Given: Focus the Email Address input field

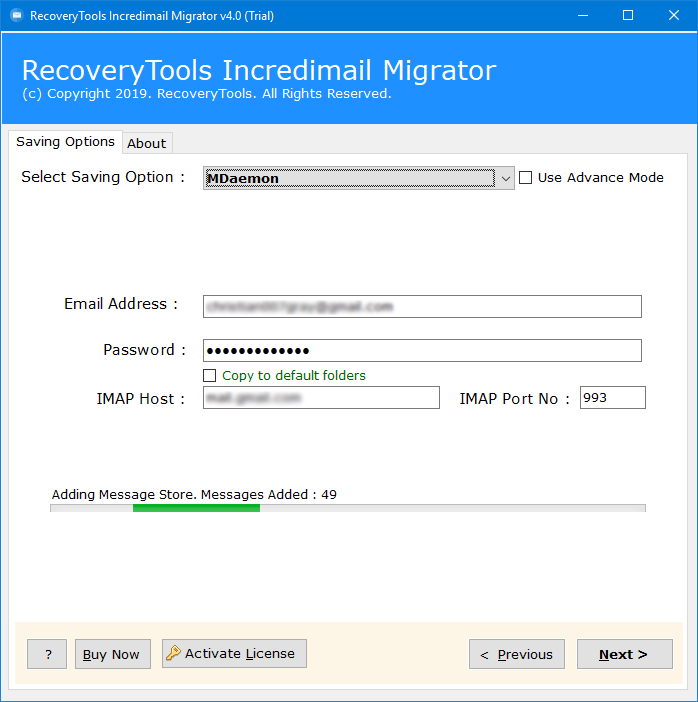Looking at the screenshot, I should tap(422, 307).
